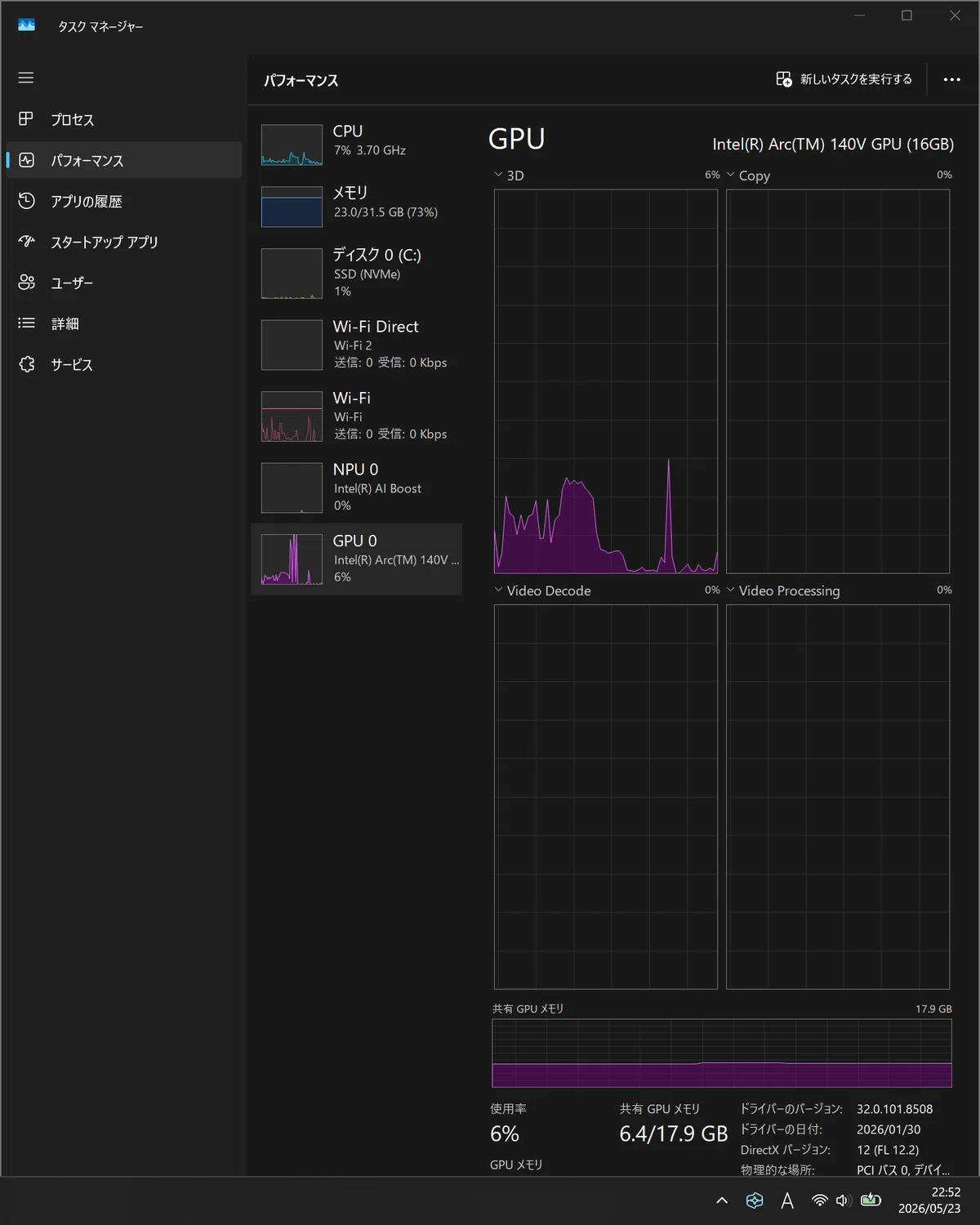Select the NPU 0 entry
This screenshot has height=1225, width=980.
[356, 488]
